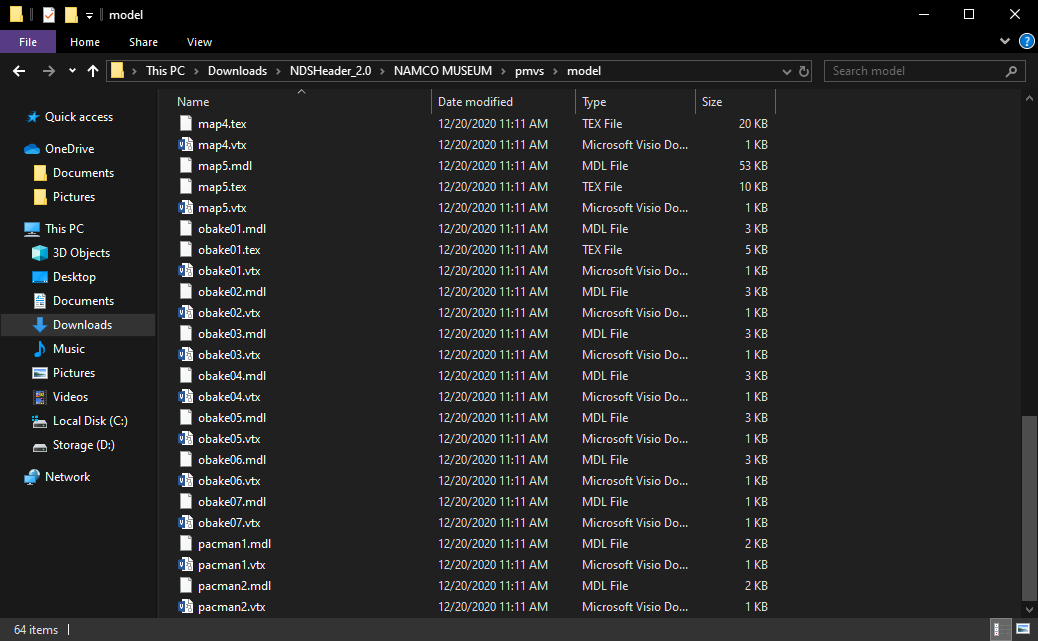This screenshot has height=641, width=1038.
Task: Select Quick access in the sidebar
Action: click(79, 117)
